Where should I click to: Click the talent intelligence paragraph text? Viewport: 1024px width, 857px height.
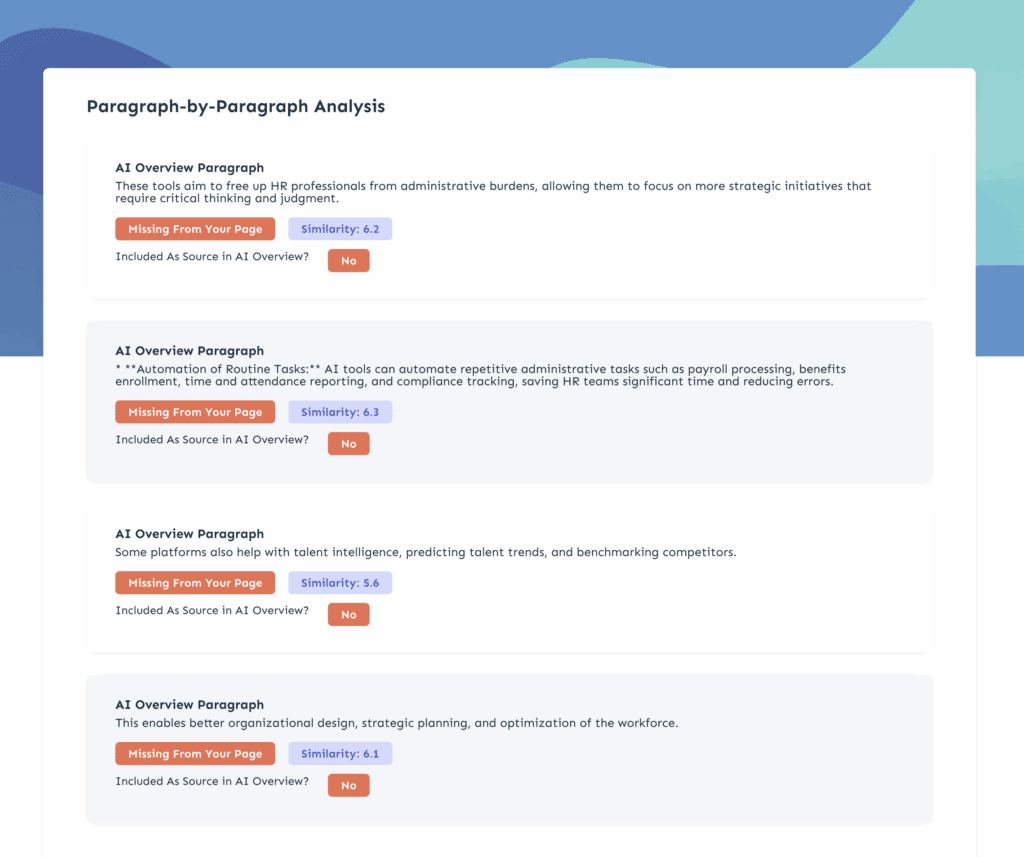(426, 552)
